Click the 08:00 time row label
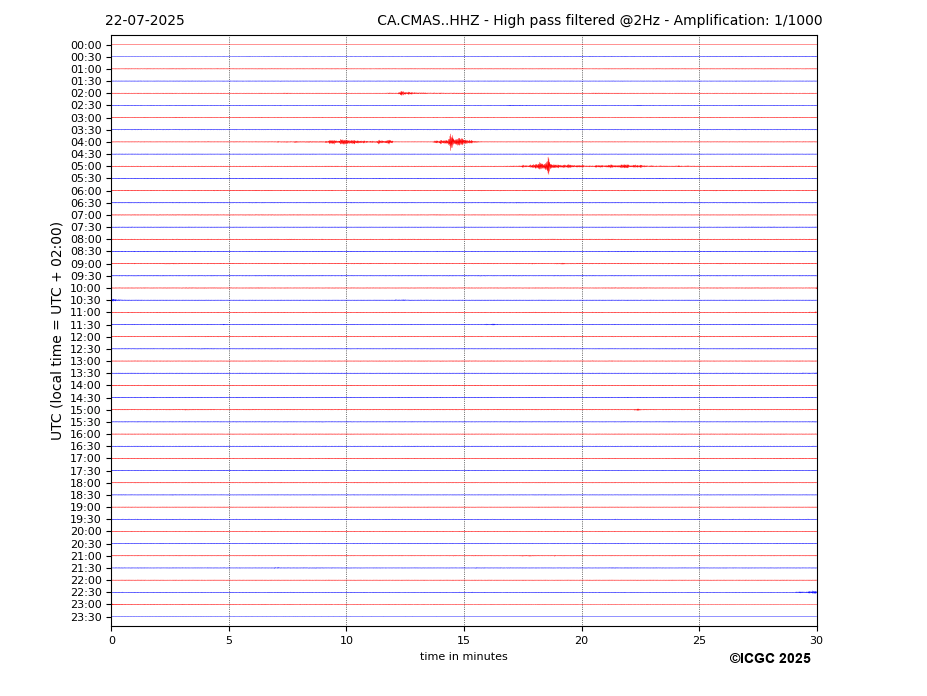 point(86,239)
